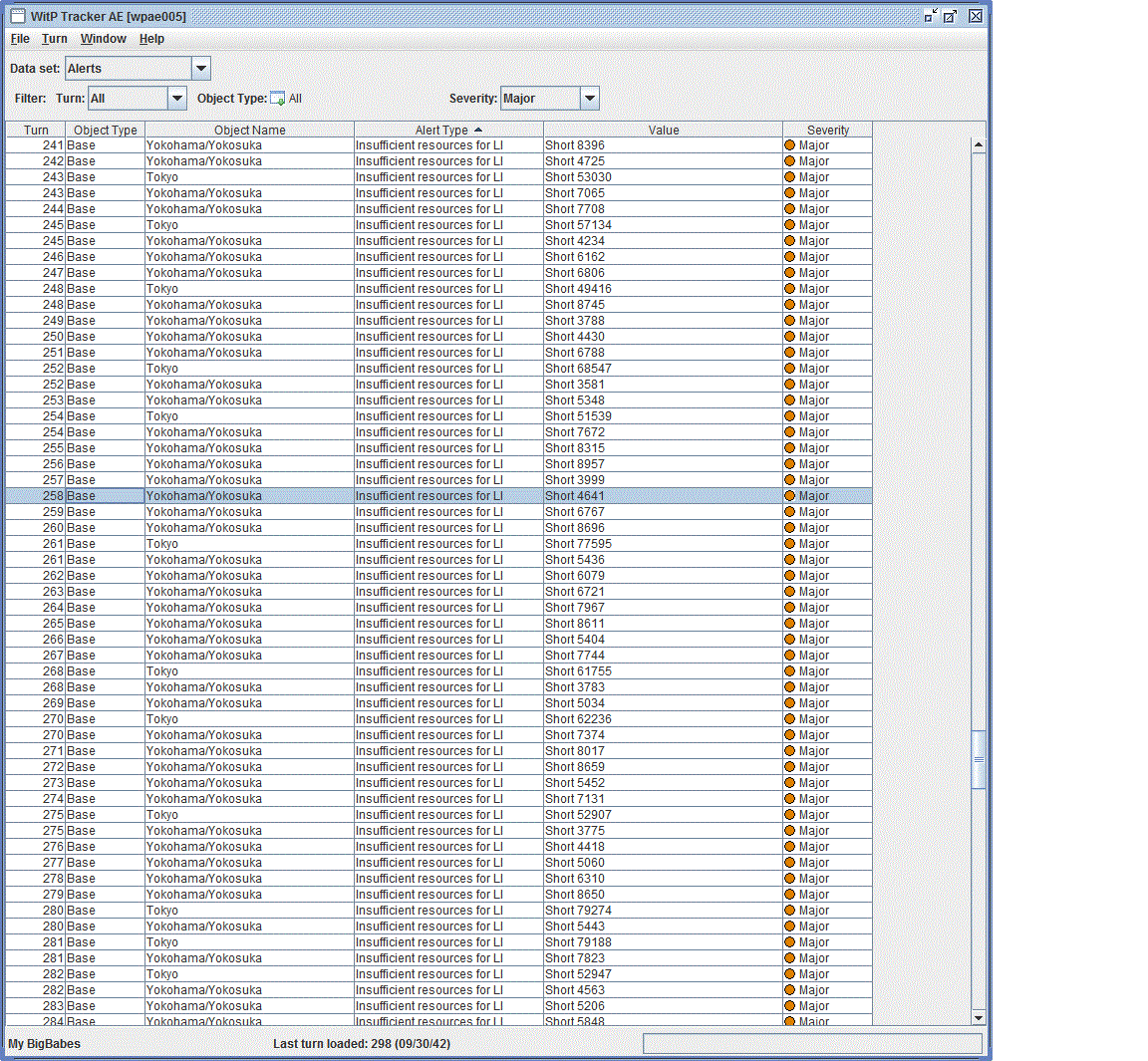Click the ascending sort arrow on Alert Type
The width and height of the screenshot is (1148, 1061).
tap(478, 130)
